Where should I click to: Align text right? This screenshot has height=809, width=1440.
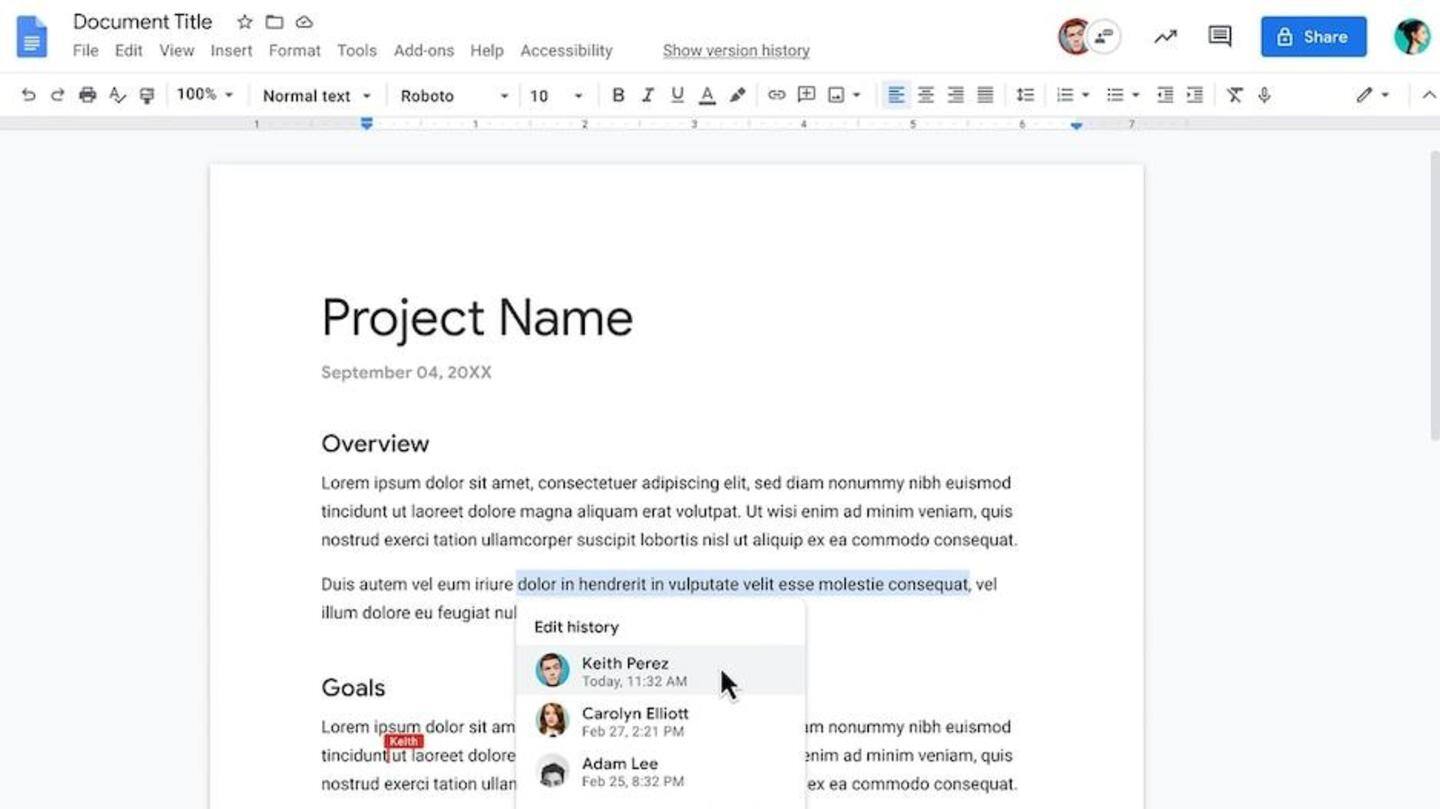[956, 95]
